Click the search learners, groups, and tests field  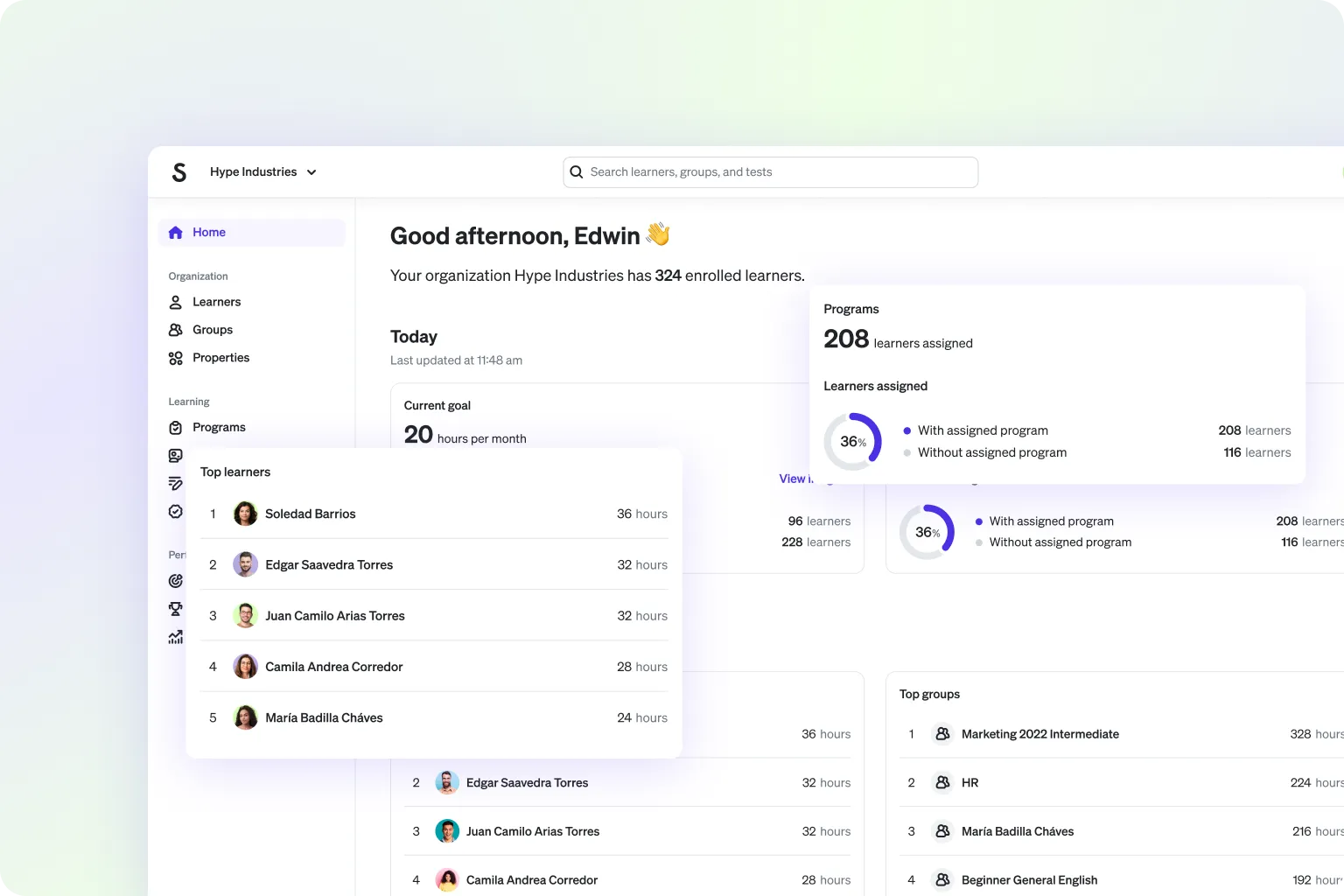(770, 172)
